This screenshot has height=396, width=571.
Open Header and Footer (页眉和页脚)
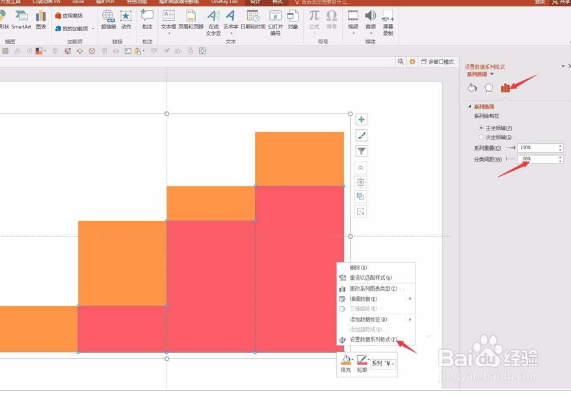(x=191, y=20)
